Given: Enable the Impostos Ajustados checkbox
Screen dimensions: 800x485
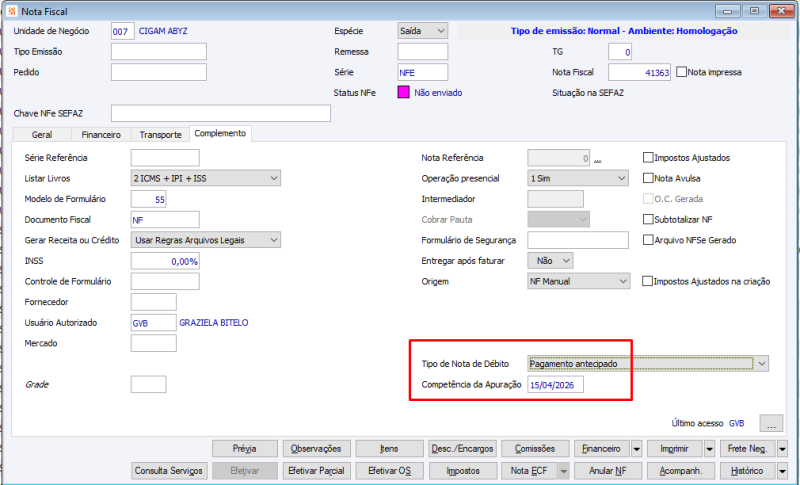Looking at the screenshot, I should coord(648,158).
